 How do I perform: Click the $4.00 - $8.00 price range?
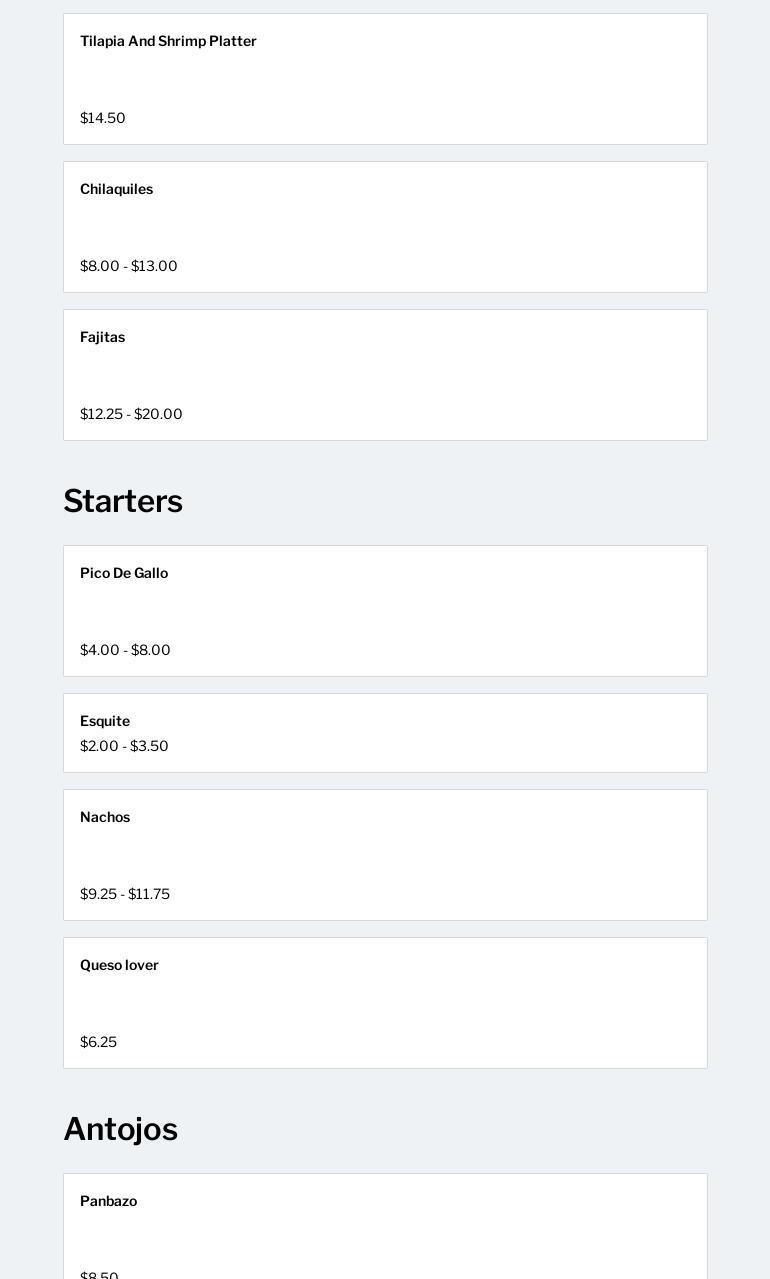[125, 650]
